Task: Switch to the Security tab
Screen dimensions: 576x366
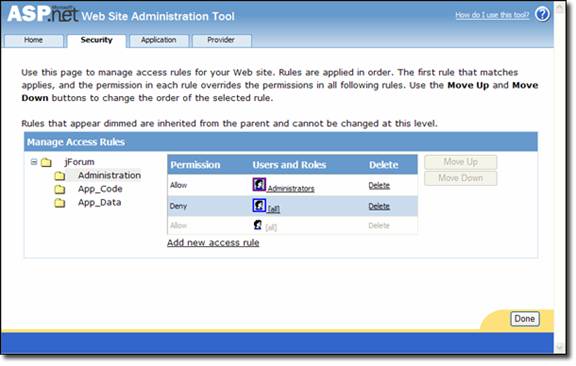Action: pyautogui.click(x=97, y=40)
